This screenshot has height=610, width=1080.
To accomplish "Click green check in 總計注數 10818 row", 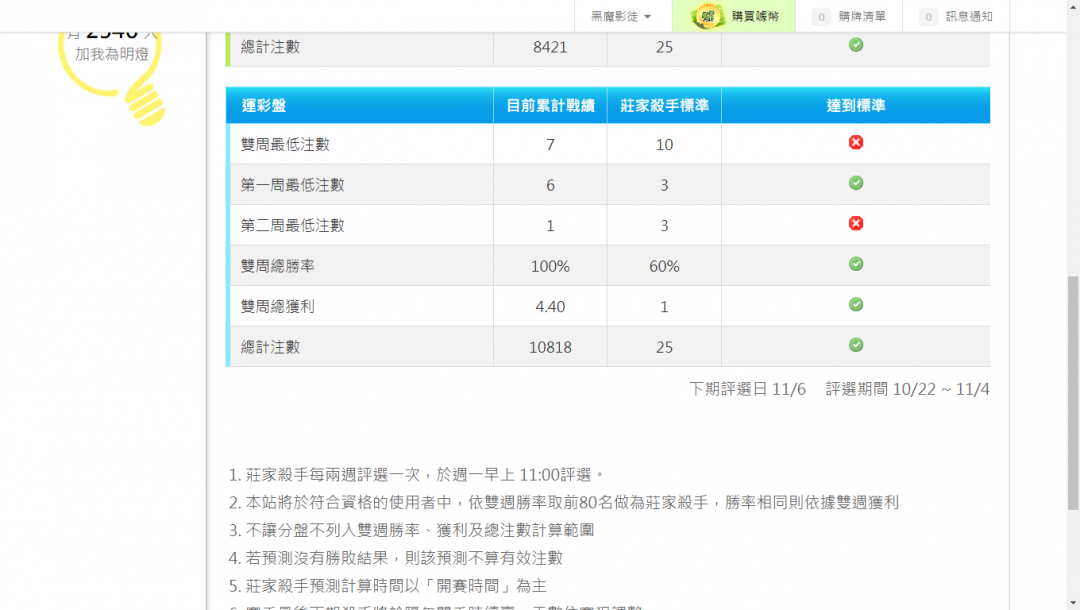I will 855,345.
